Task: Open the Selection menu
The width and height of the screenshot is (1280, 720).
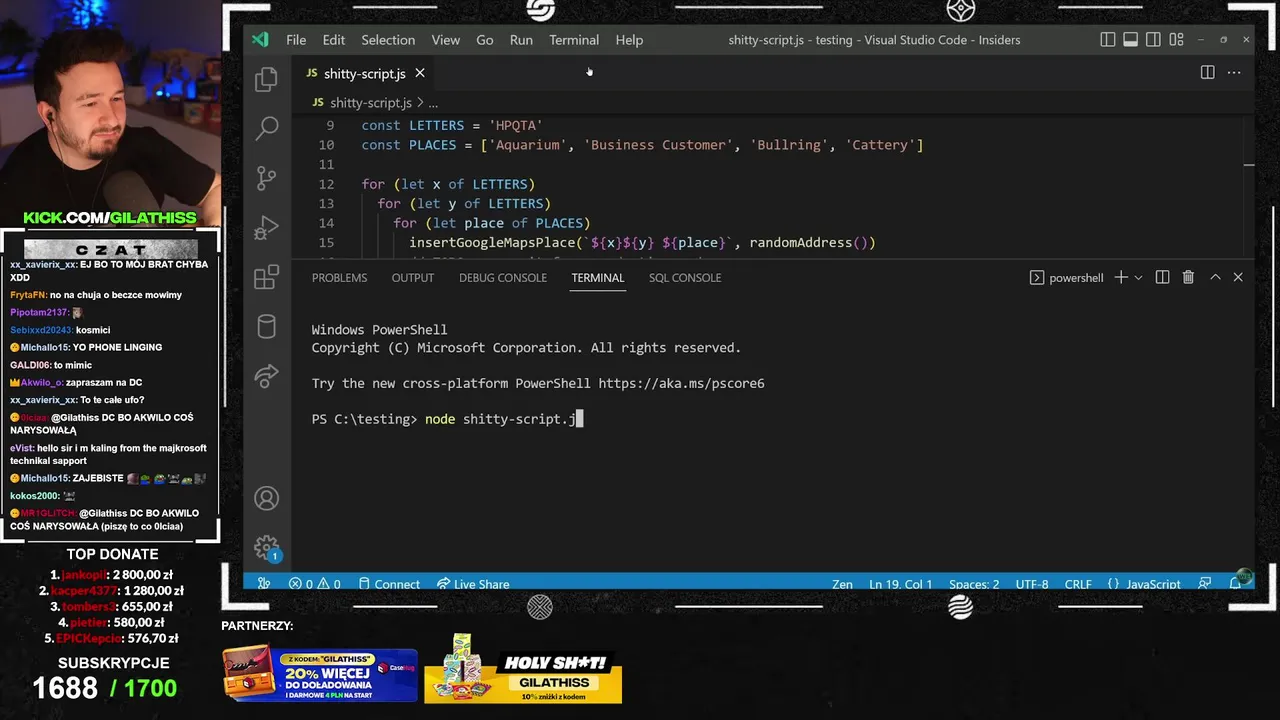Action: tap(388, 40)
